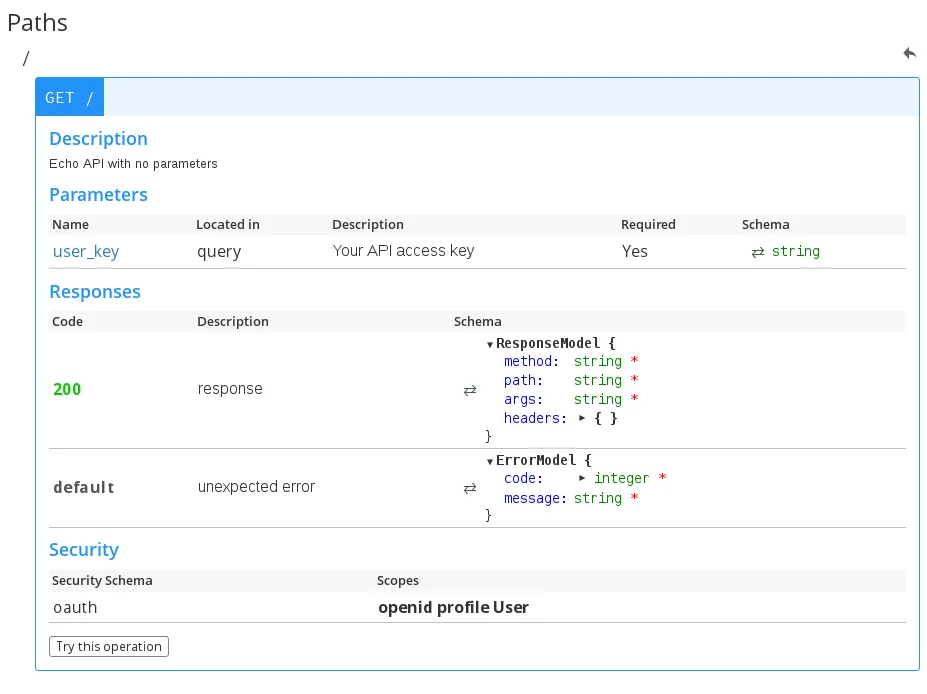The width and height of the screenshot is (927, 694).
Task: Click the 'headers:' property name
Action: coord(535,418)
